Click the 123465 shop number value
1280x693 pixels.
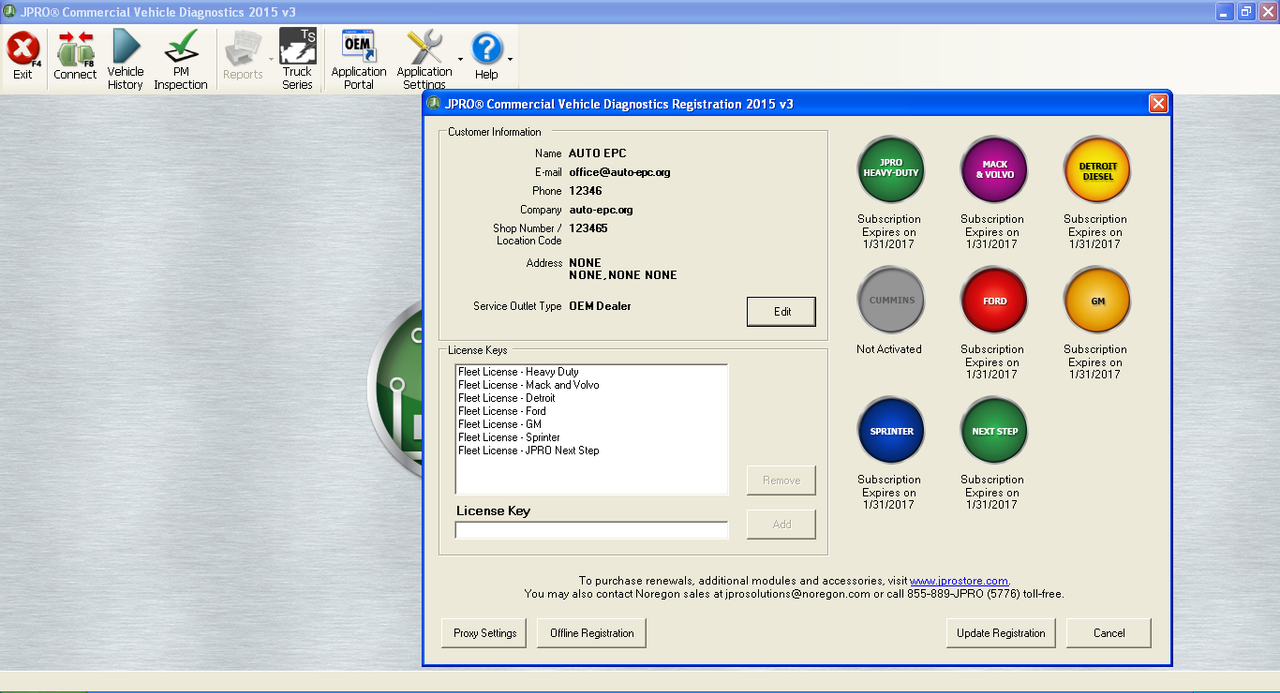coord(588,228)
